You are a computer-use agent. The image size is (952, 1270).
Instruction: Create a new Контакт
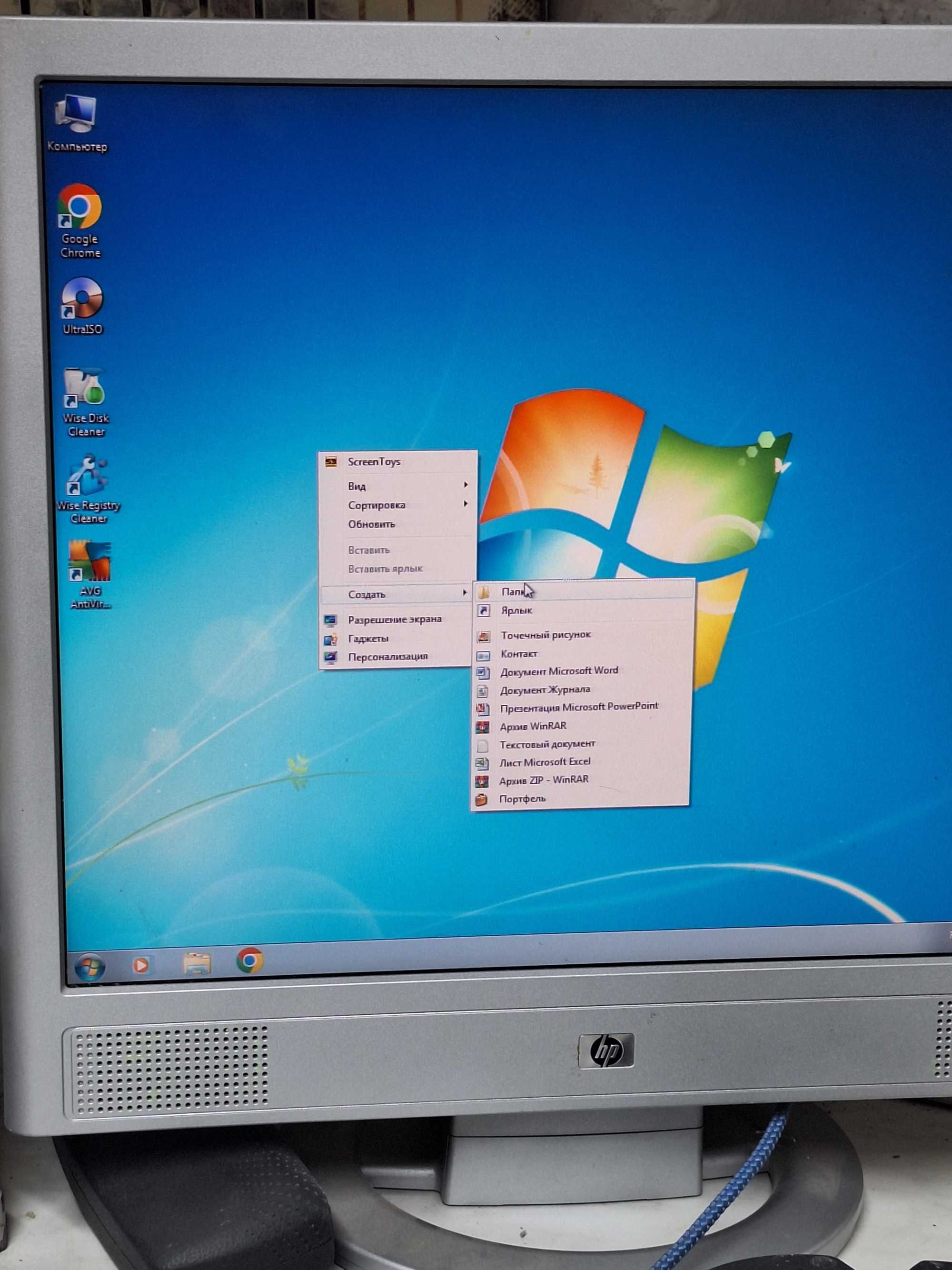[x=583, y=653]
